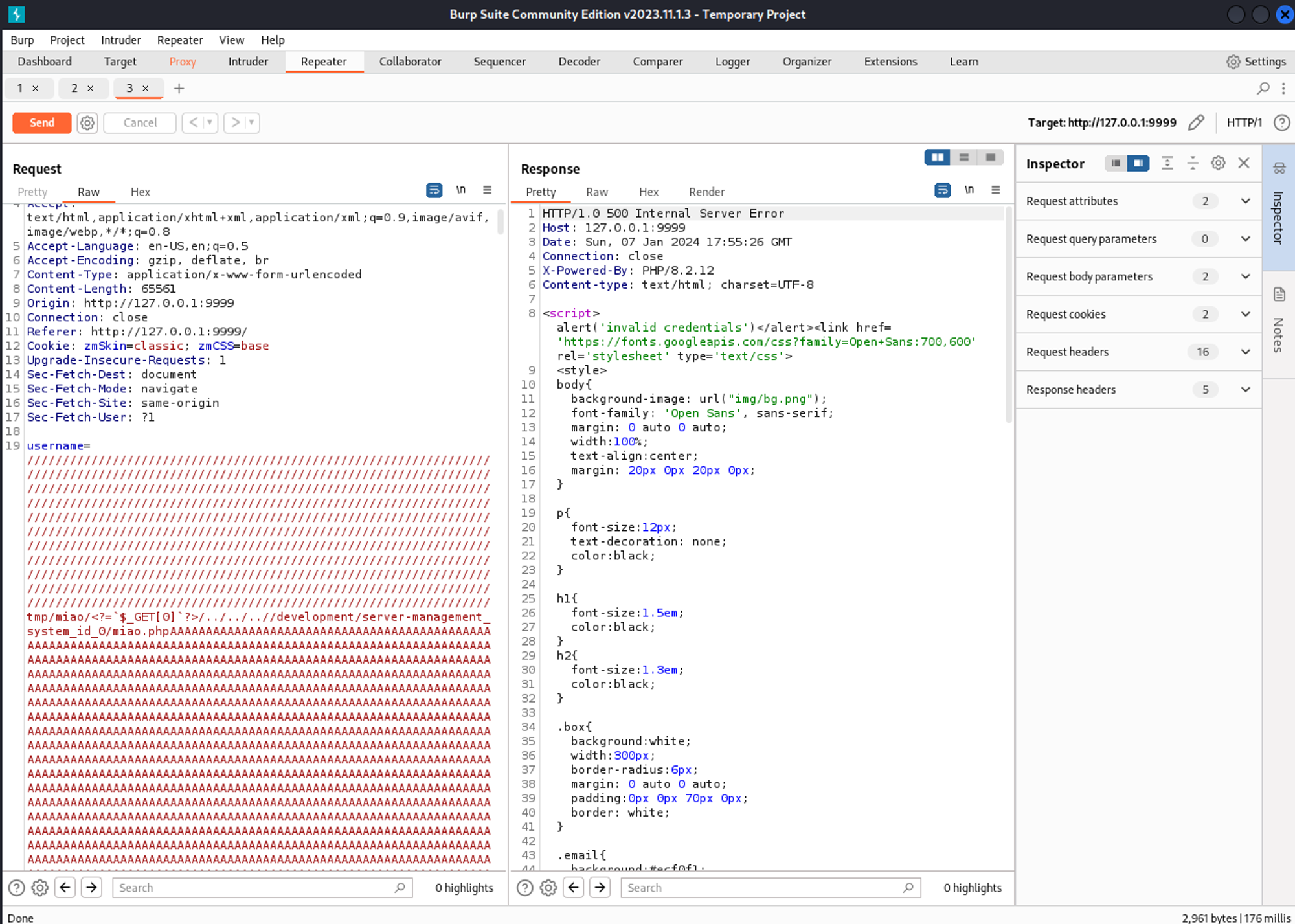This screenshot has width=1295, height=924.
Task: Go to next match in response search
Action: (x=600, y=887)
